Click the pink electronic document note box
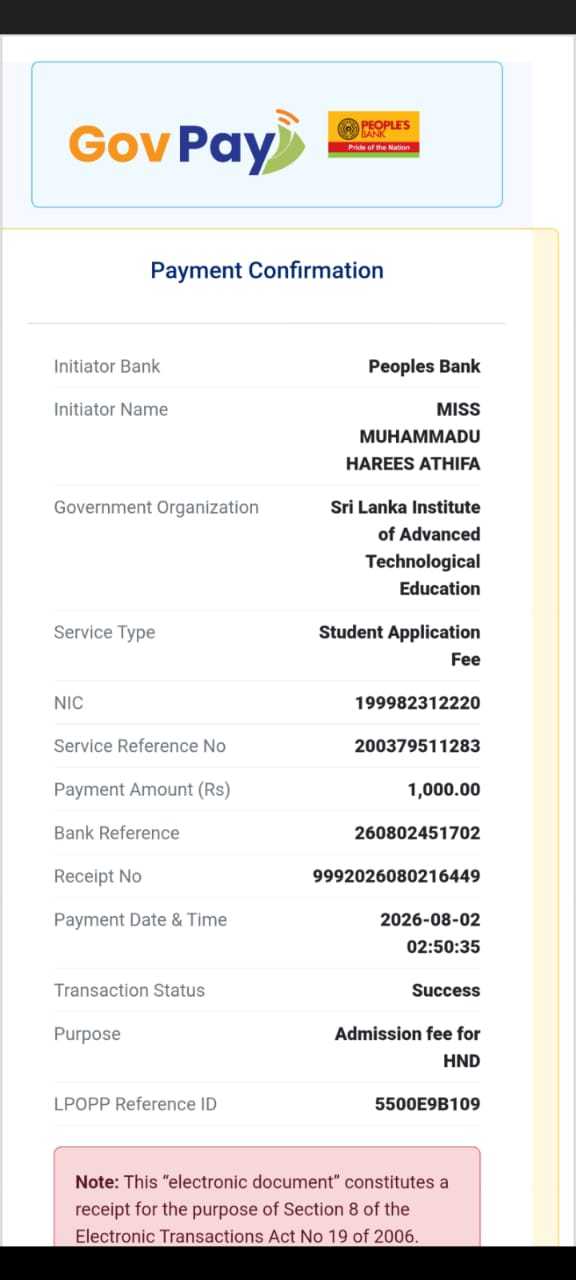This screenshot has height=1280, width=576. pos(267,1196)
